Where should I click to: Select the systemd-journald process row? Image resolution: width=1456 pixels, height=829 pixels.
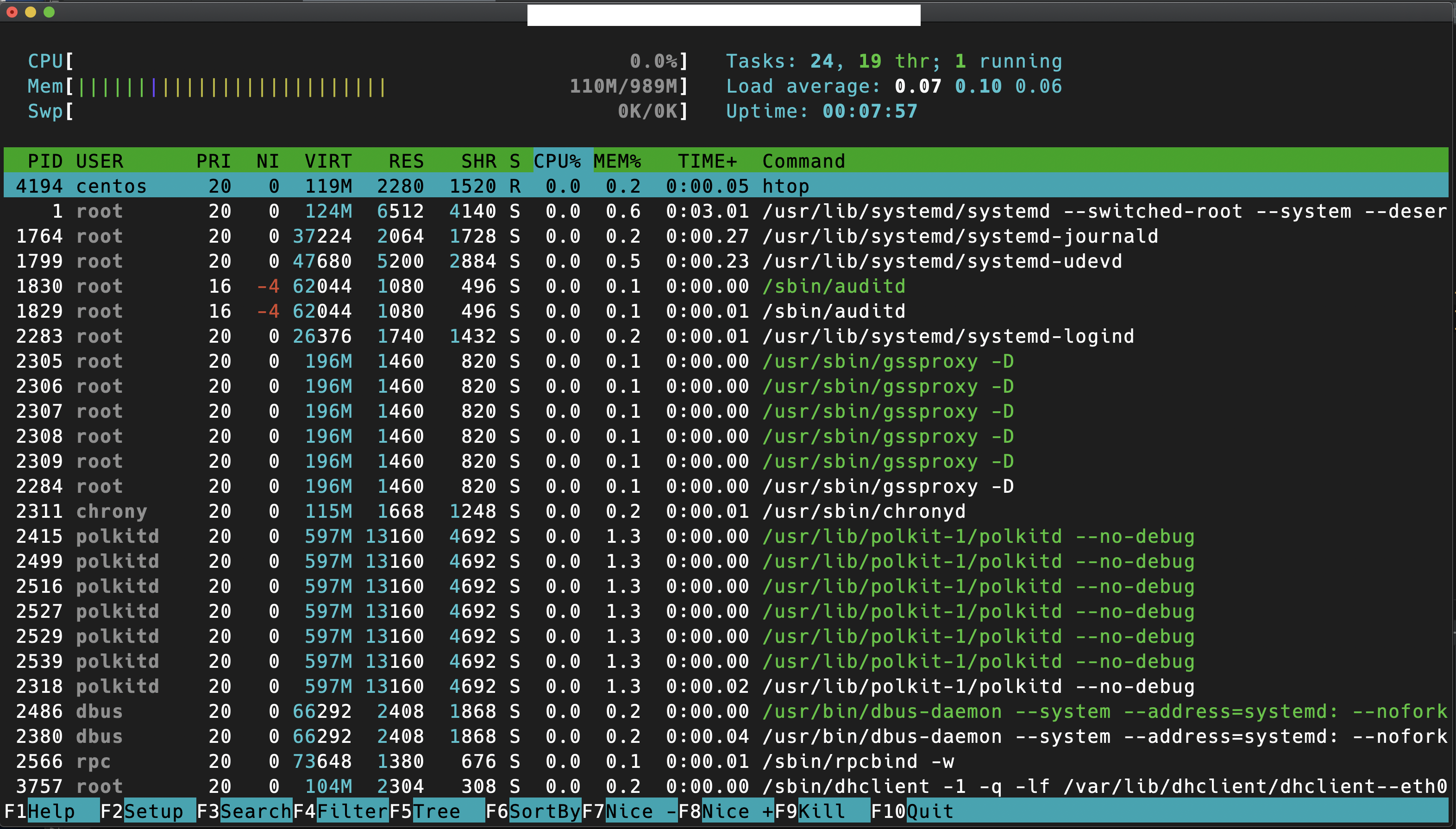point(960,236)
